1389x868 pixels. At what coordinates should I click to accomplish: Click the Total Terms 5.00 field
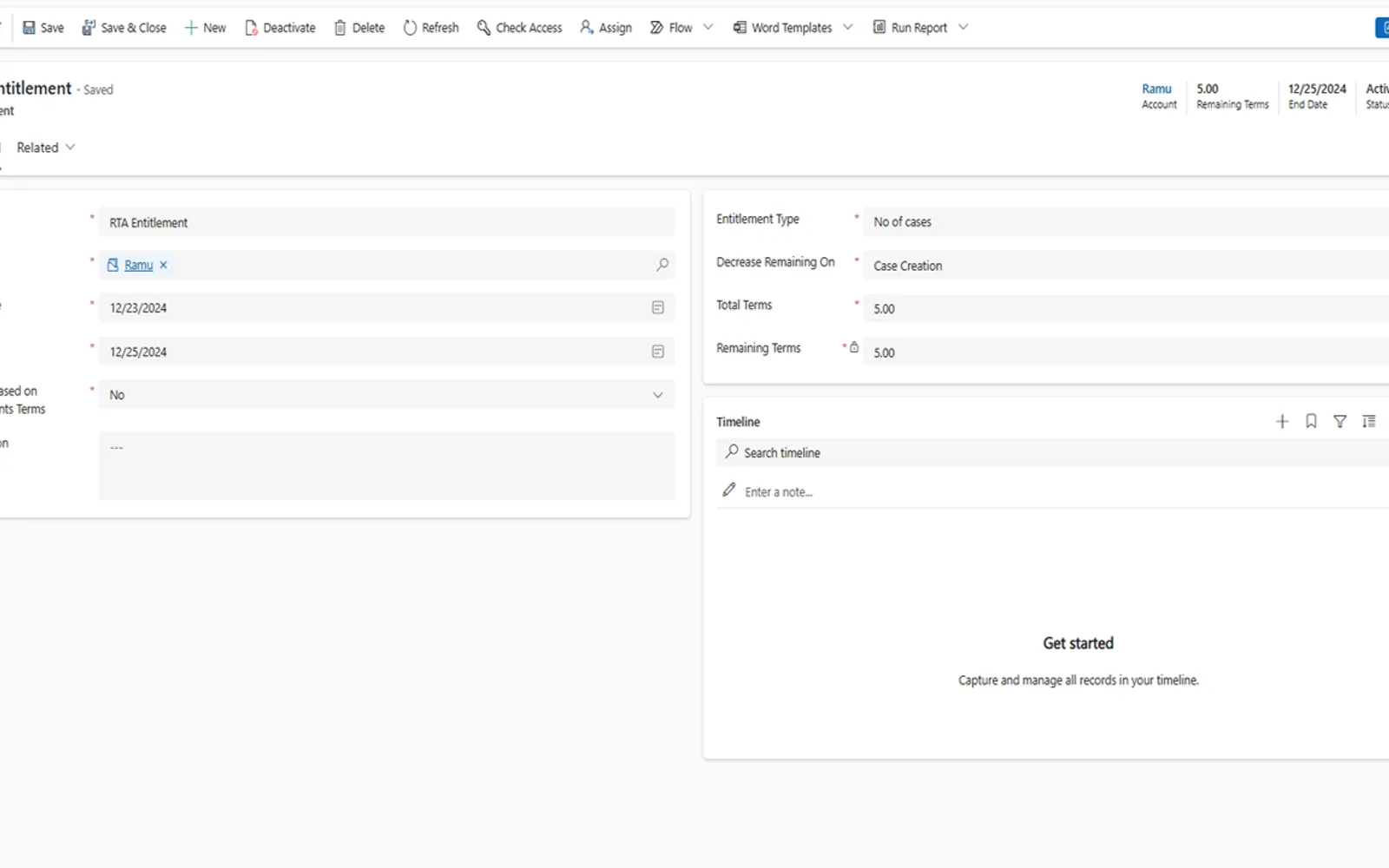[x=1126, y=309]
